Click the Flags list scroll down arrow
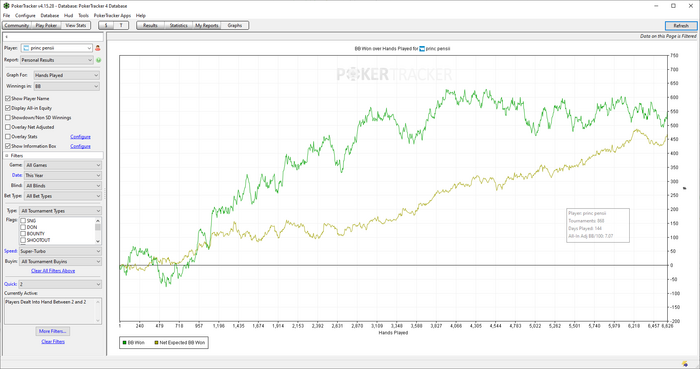 98,241
